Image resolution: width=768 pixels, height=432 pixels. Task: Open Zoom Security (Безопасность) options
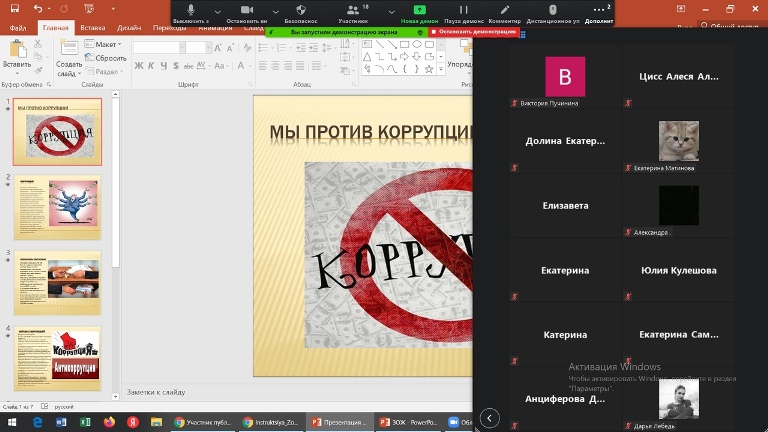[301, 11]
